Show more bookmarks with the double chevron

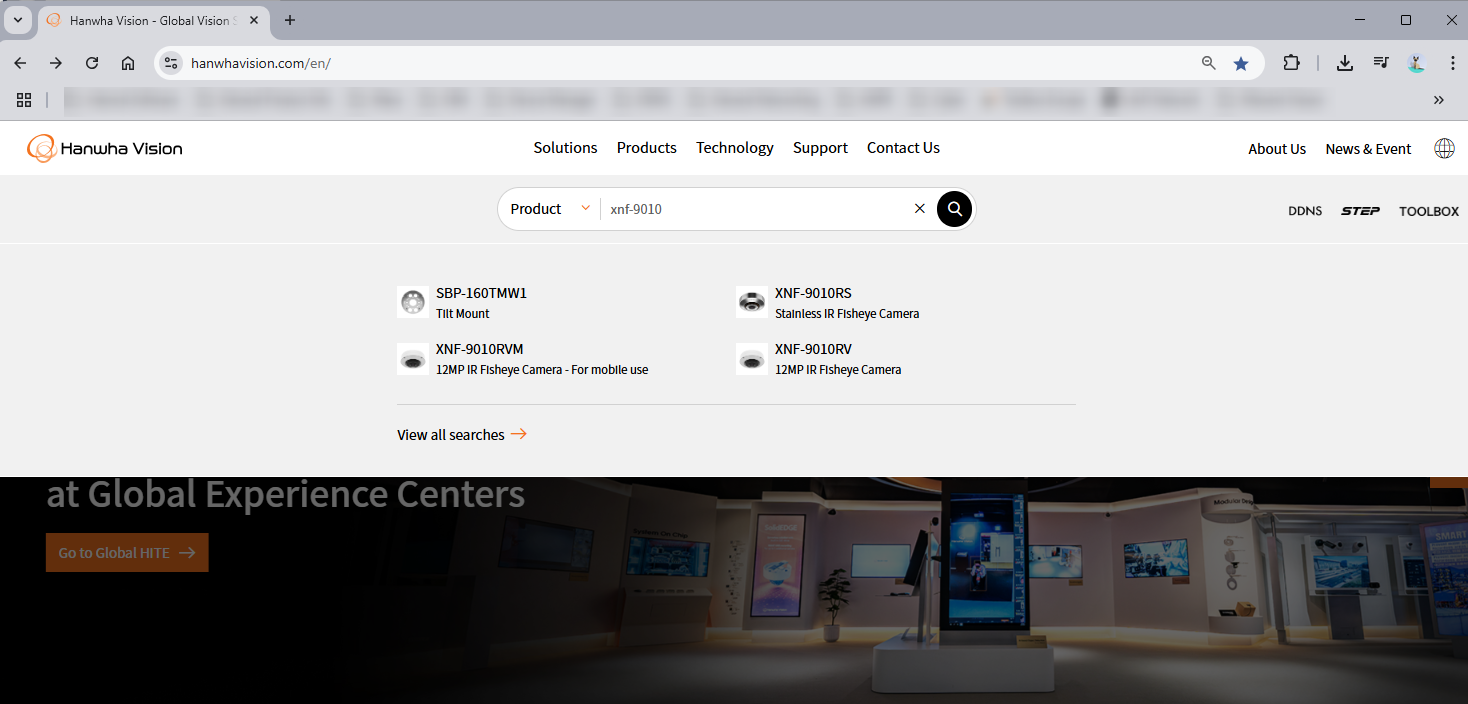point(1438,100)
